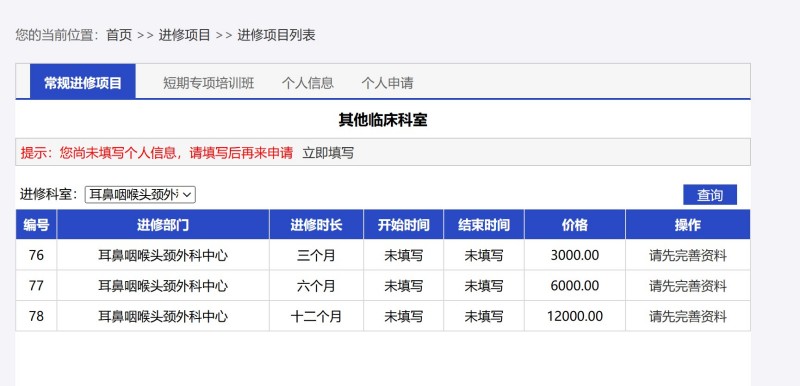Select the 操作 column header
800x386 pixels.
tap(688, 224)
